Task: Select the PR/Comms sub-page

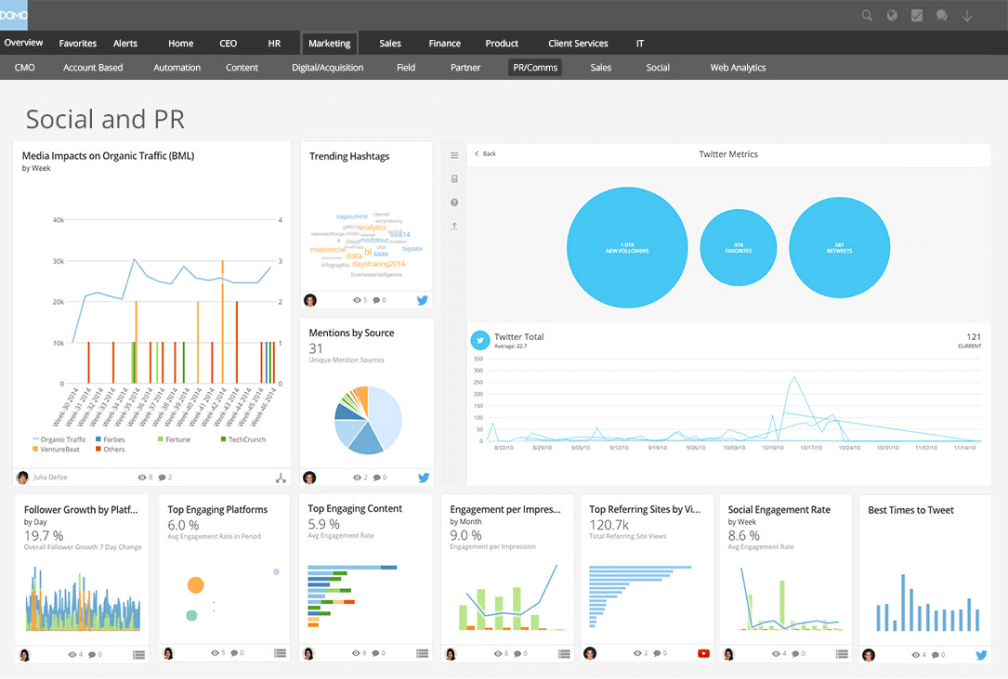Action: click(535, 68)
